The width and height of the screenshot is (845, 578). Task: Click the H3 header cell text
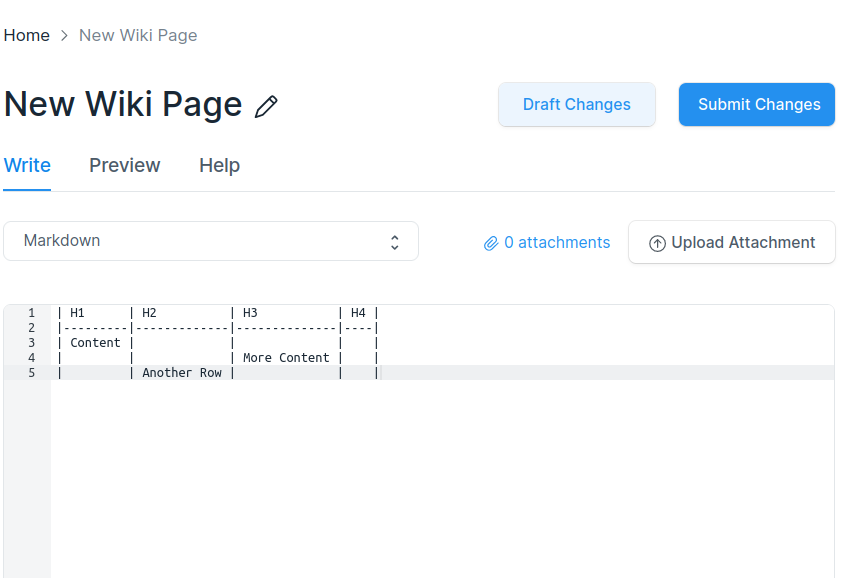pyautogui.click(x=250, y=313)
